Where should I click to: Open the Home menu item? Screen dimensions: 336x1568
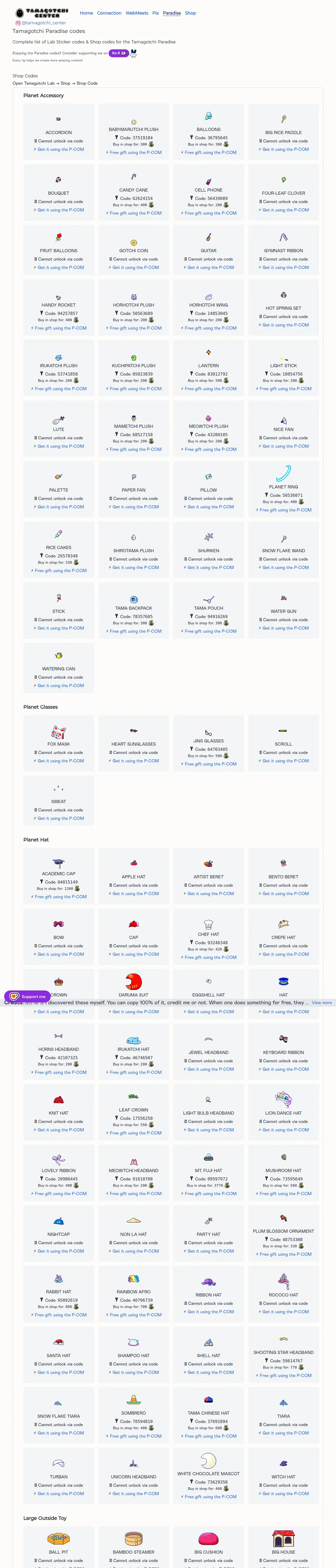87,13
